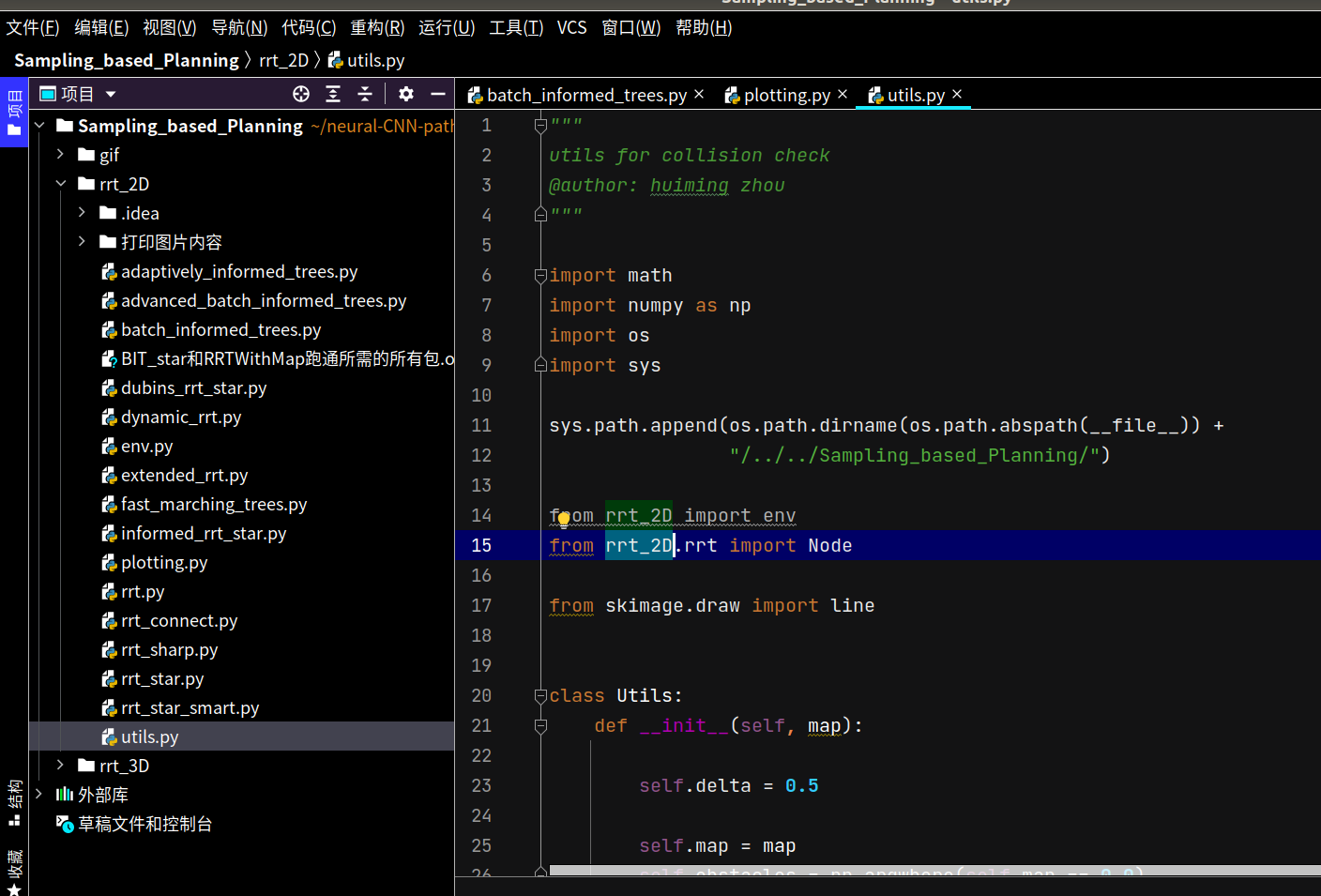1321x896 pixels.
Task: Open the project panel settings gear
Action: [405, 94]
